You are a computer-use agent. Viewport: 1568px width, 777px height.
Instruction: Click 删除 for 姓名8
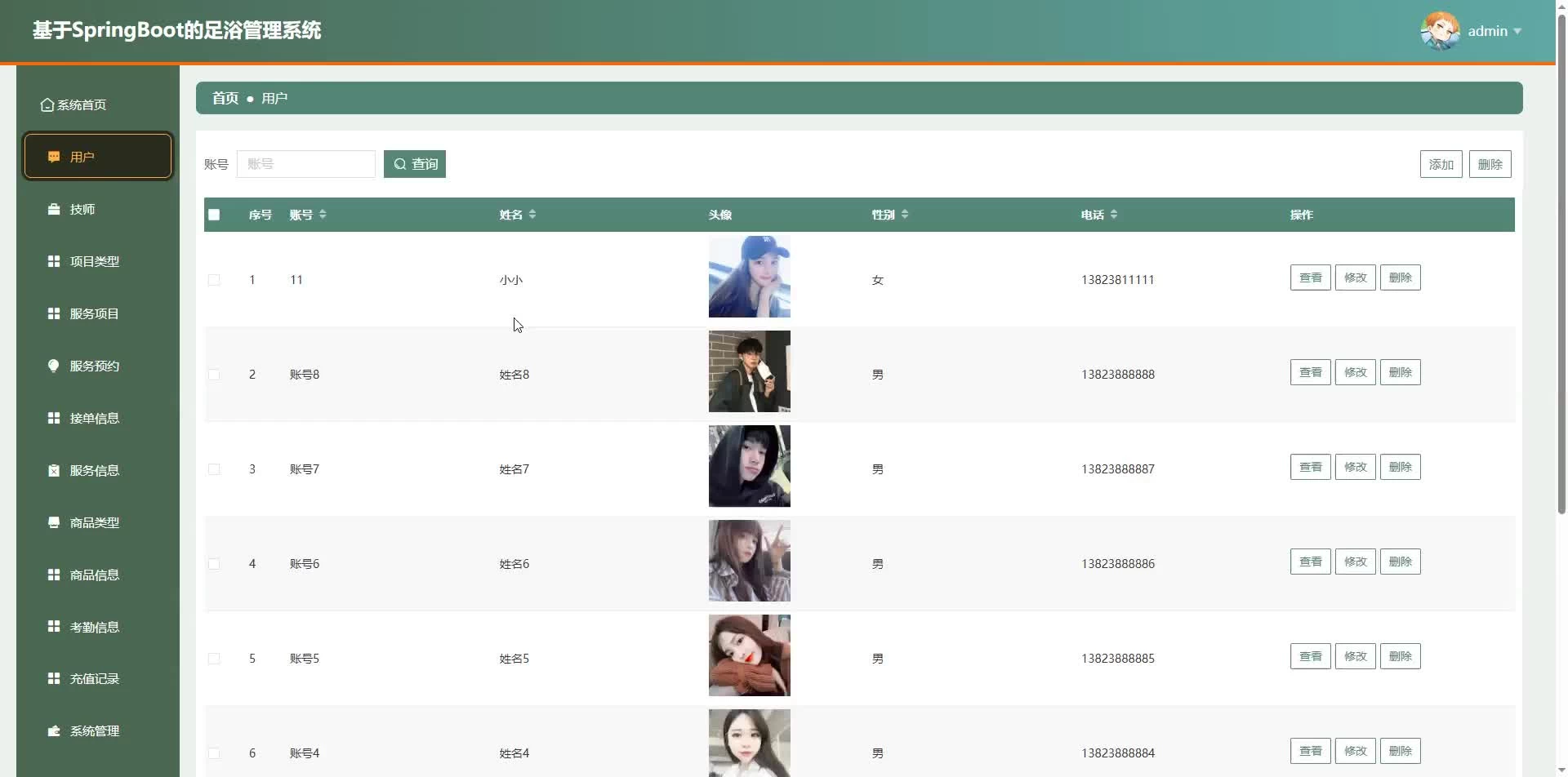[x=1400, y=372]
